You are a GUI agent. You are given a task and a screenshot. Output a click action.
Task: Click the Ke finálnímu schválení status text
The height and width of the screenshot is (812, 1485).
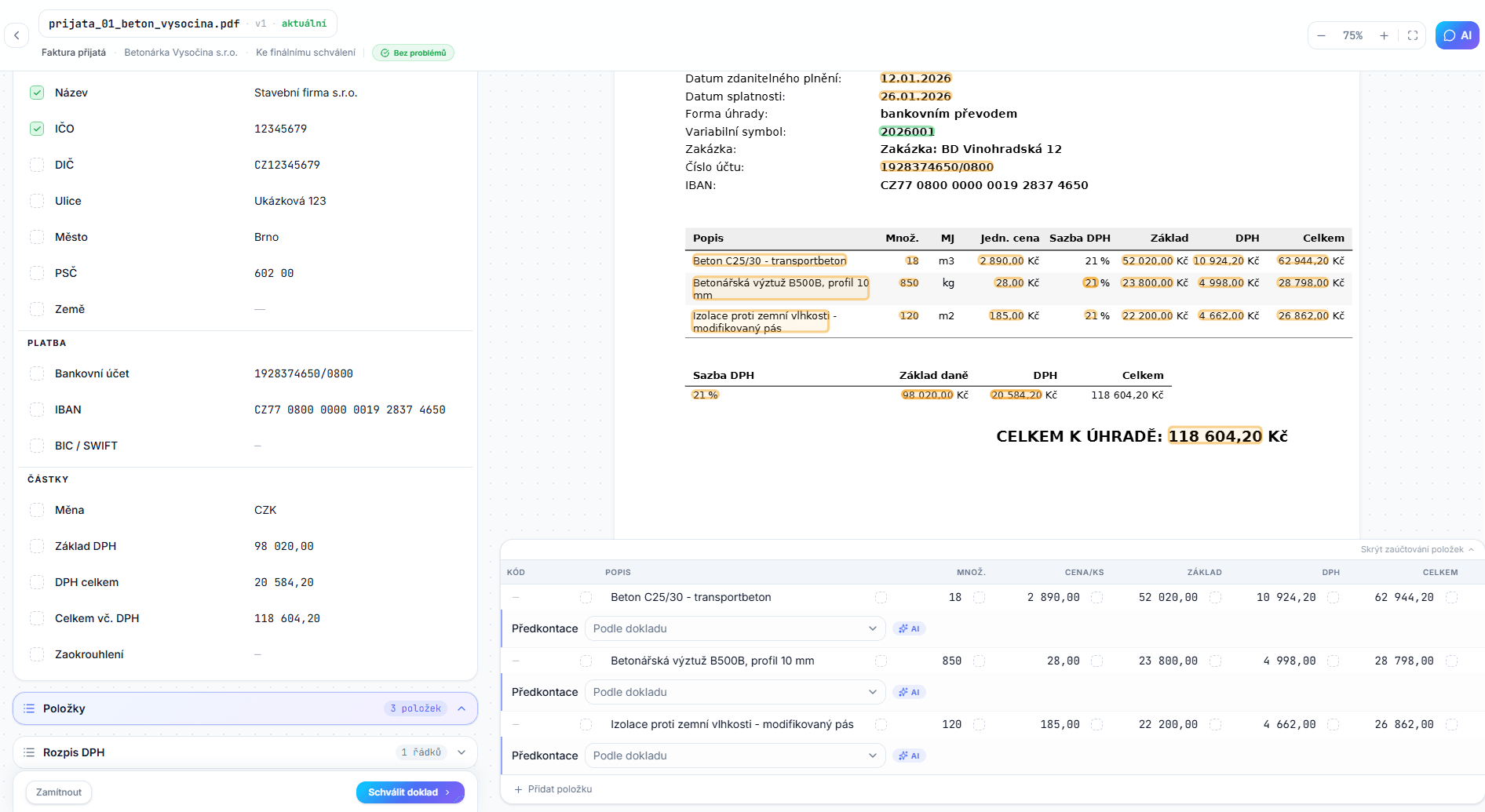tap(305, 53)
